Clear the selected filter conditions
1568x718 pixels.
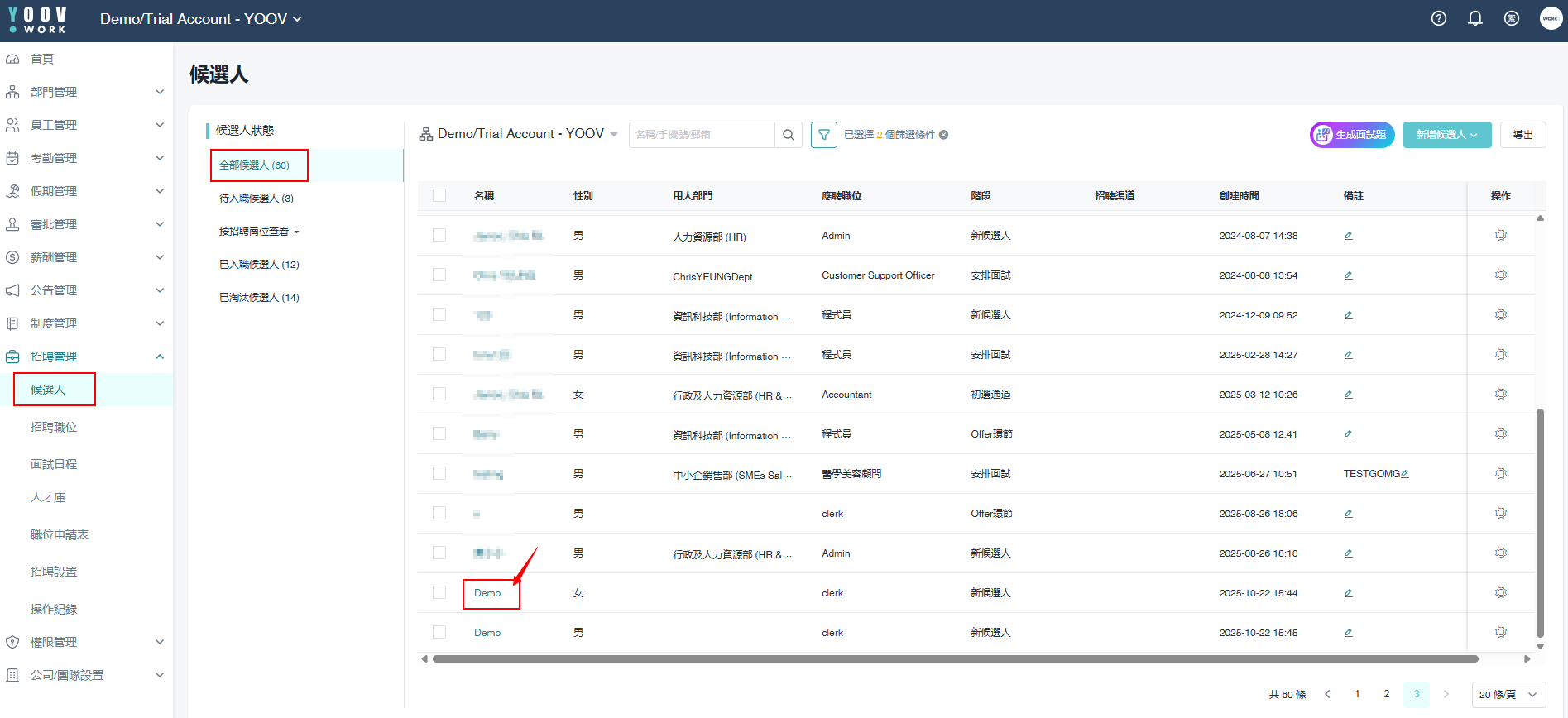[944, 135]
